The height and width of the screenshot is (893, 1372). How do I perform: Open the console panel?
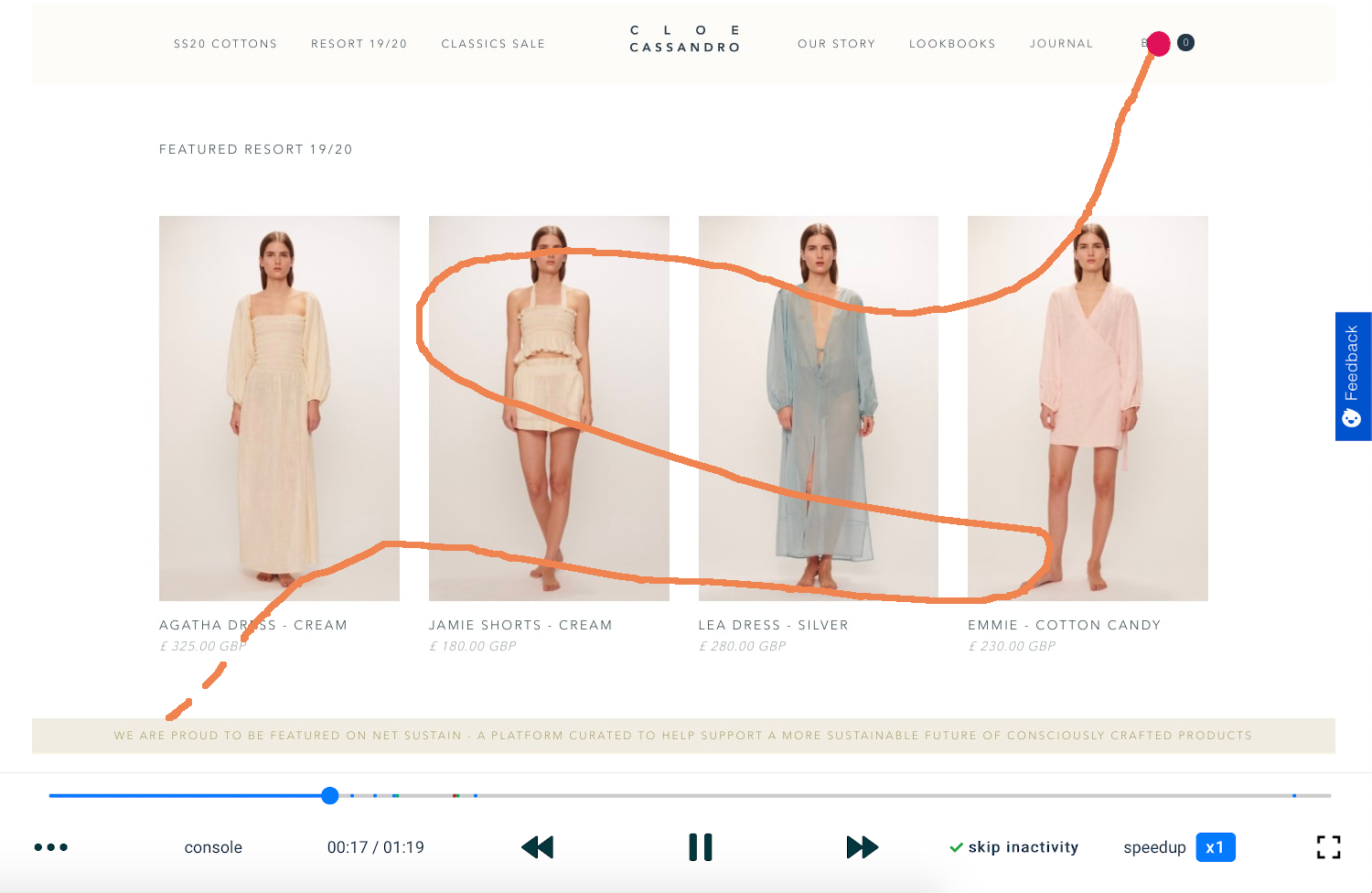[x=213, y=847]
